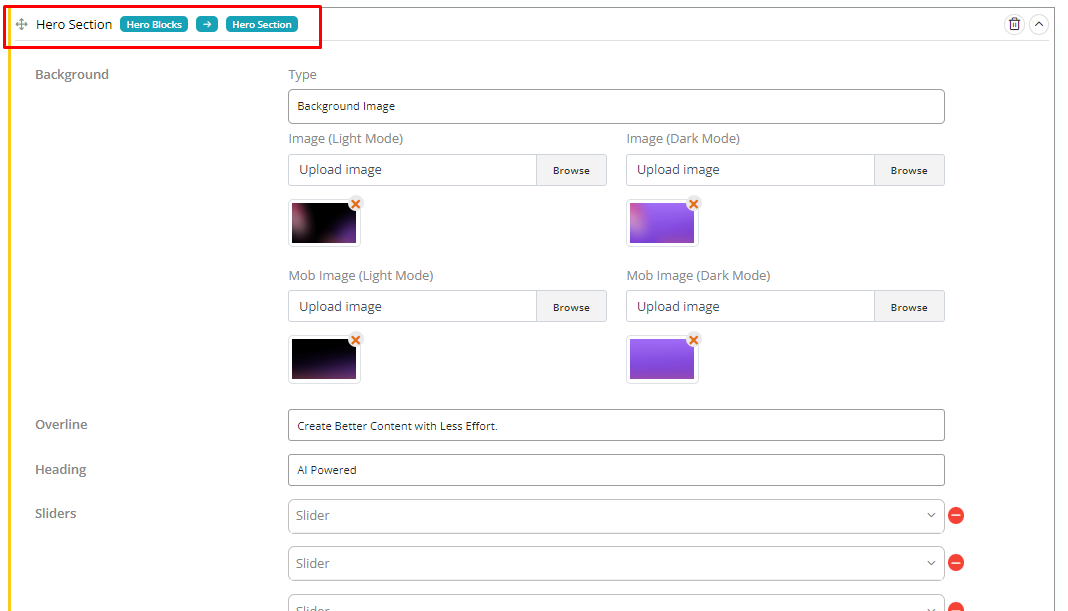Click the Overline text field
This screenshot has height=611, width=1068.
(x=615, y=425)
